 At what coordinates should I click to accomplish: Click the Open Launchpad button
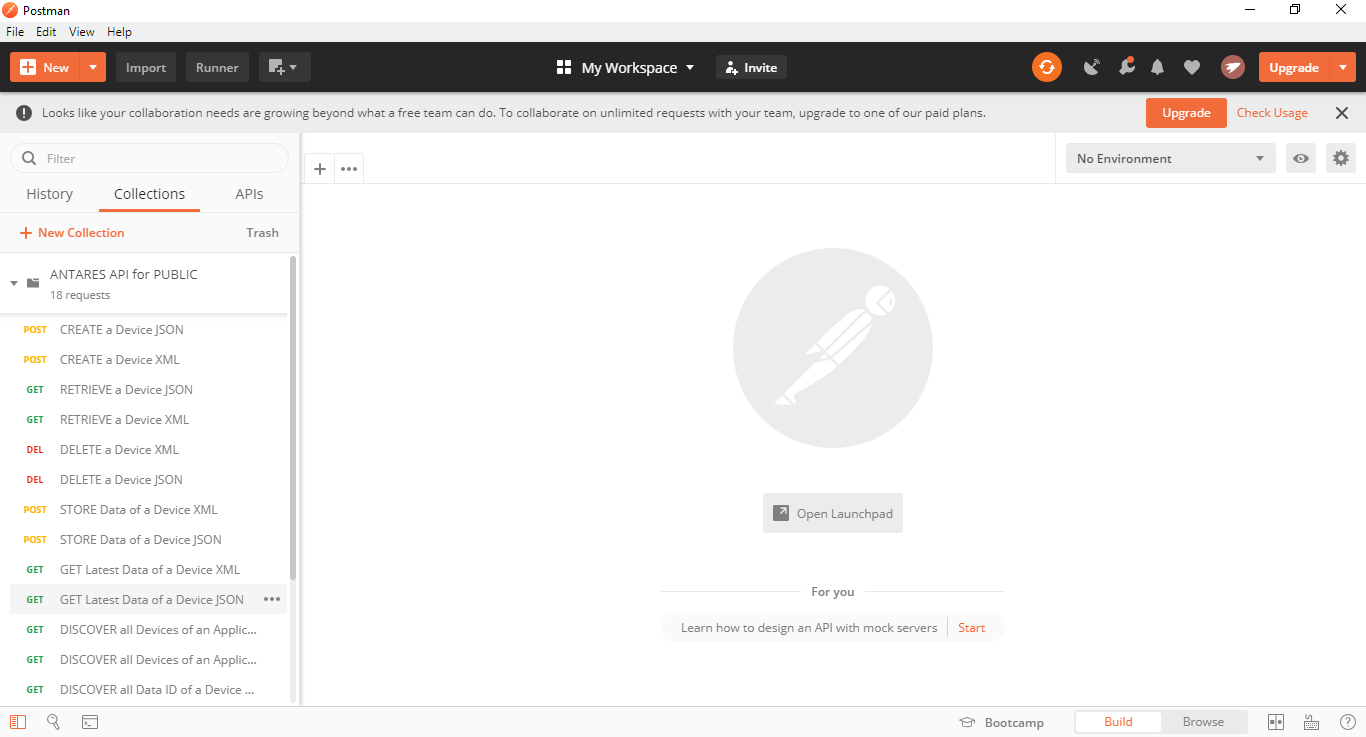coord(832,513)
